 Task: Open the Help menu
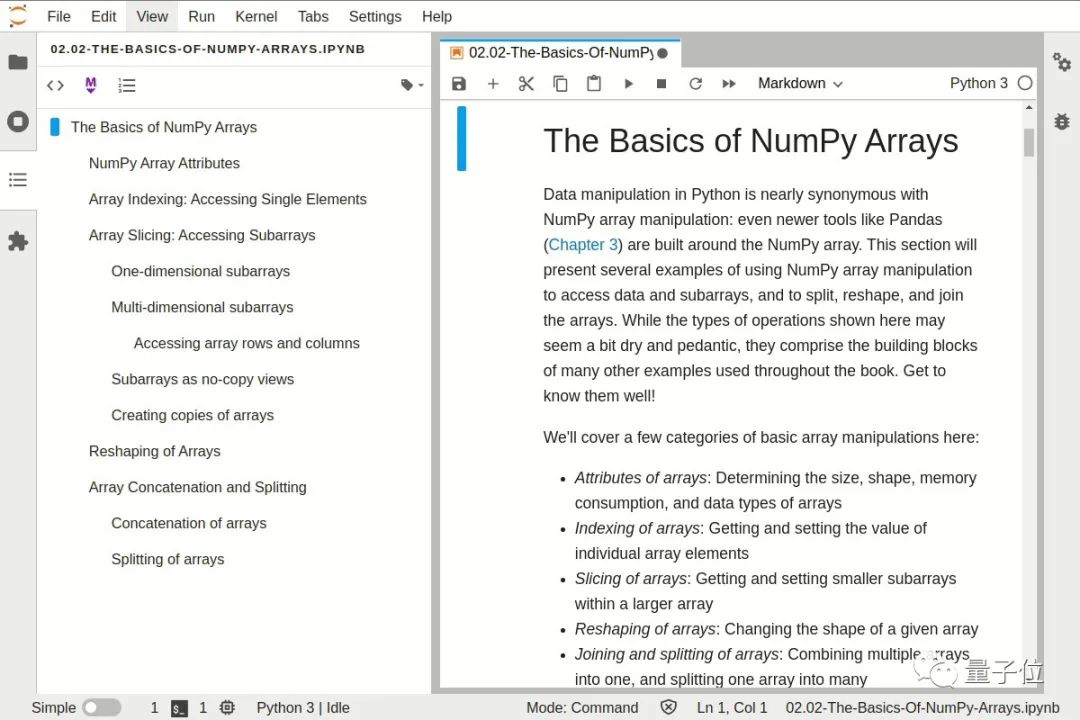point(437,17)
